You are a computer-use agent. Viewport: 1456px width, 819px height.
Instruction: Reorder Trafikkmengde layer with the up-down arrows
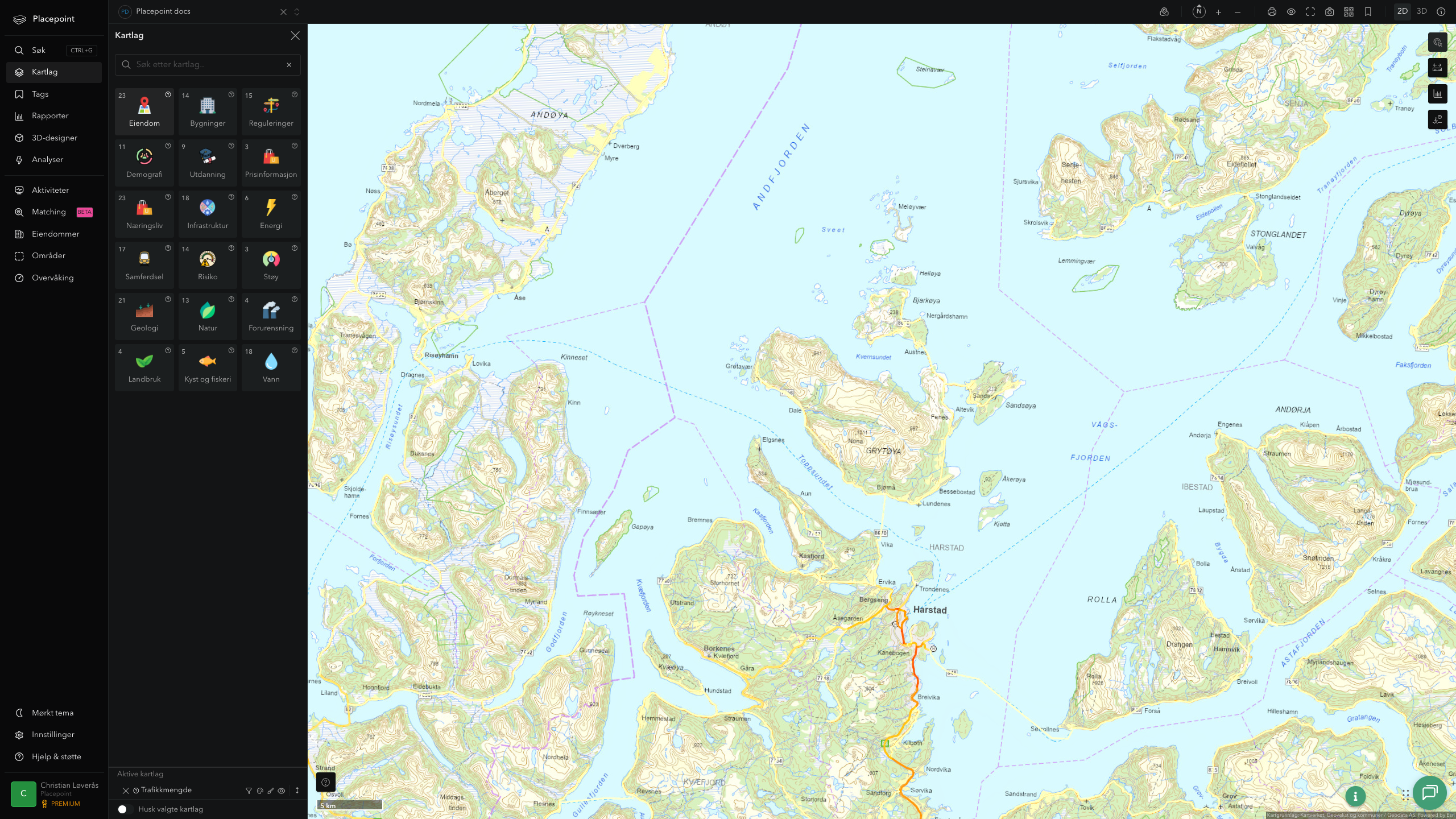pos(297,791)
